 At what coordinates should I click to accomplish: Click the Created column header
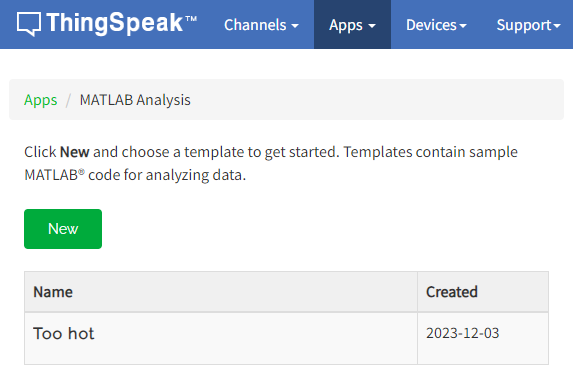[x=452, y=292]
